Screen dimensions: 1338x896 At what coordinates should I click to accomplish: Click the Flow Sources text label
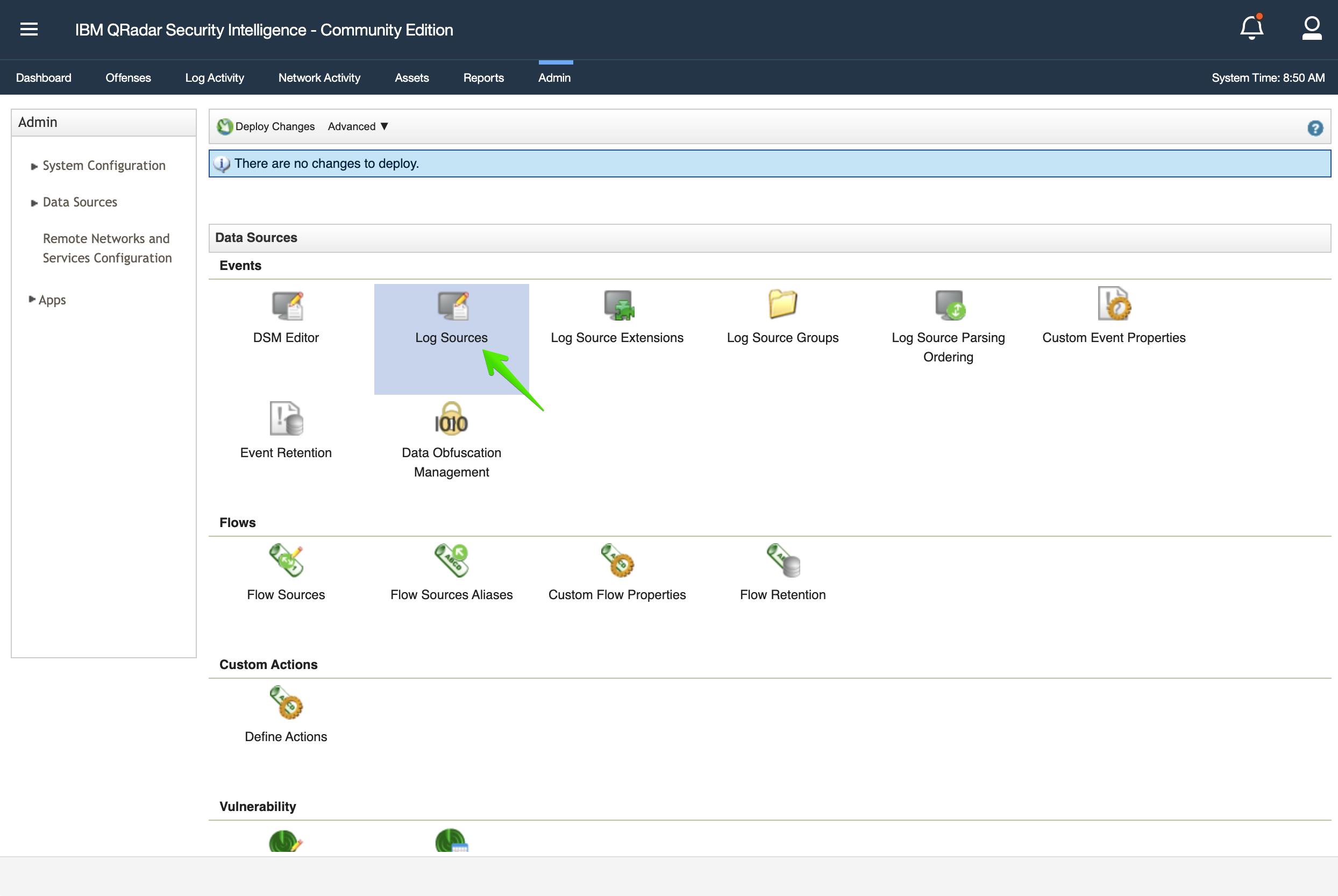coord(286,595)
